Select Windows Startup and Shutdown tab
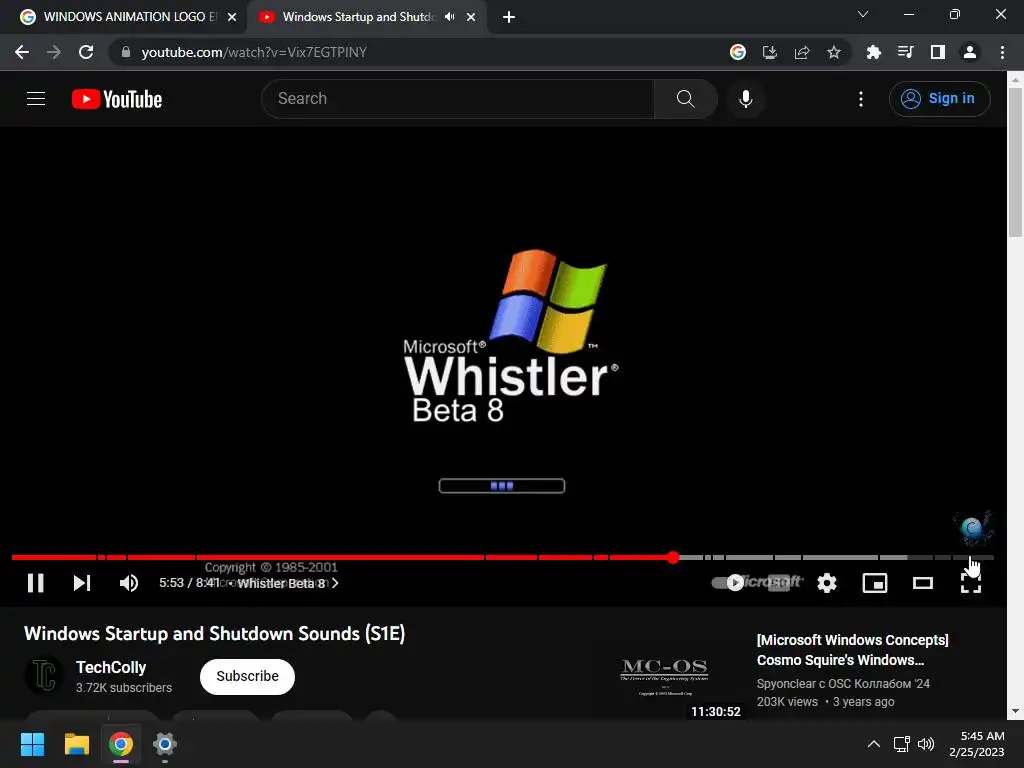This screenshot has height=768, width=1024. [x=358, y=17]
